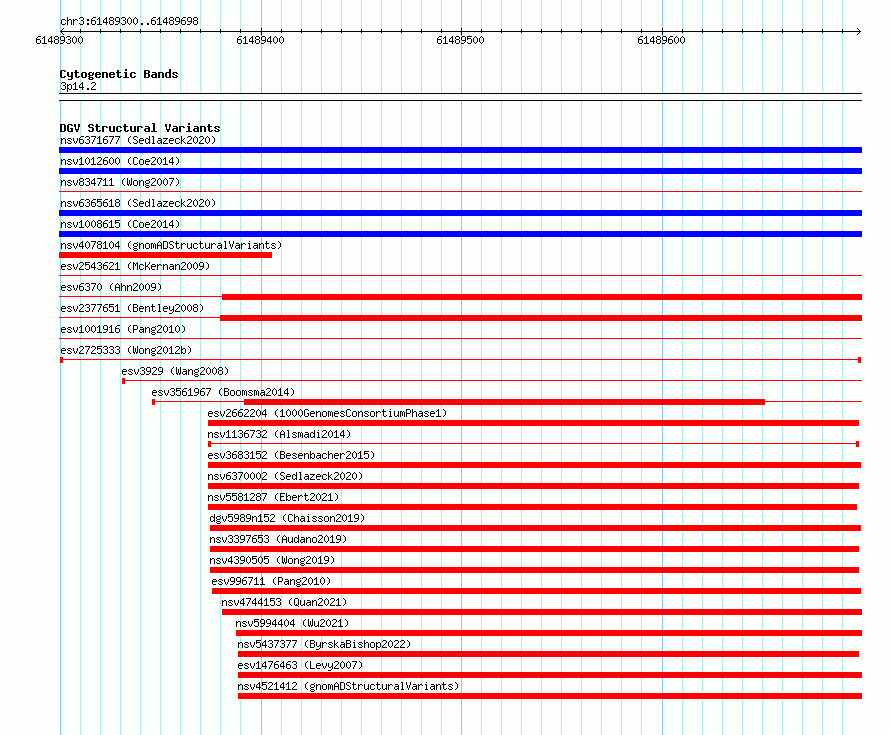Click the nsv3397653 (Audano2019) label

click(278, 539)
